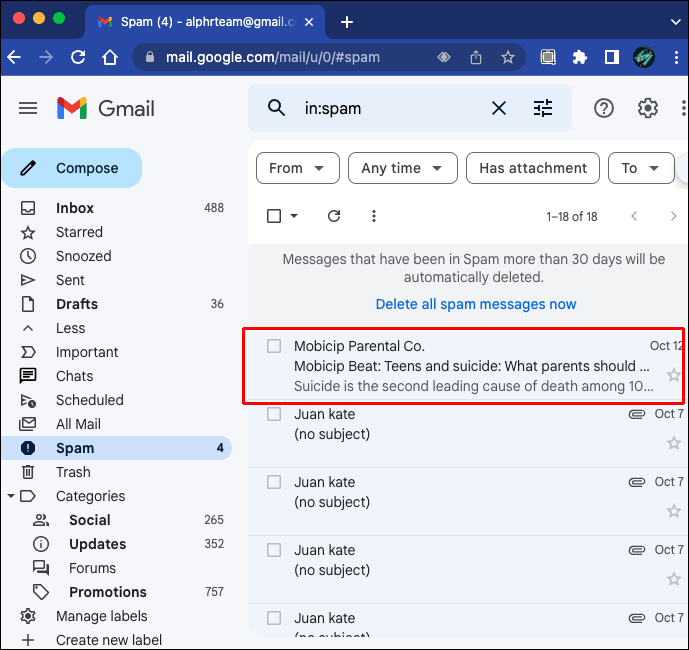The height and width of the screenshot is (650, 689).
Task: Select the third Juan kate email checkbox
Action: click(274, 550)
